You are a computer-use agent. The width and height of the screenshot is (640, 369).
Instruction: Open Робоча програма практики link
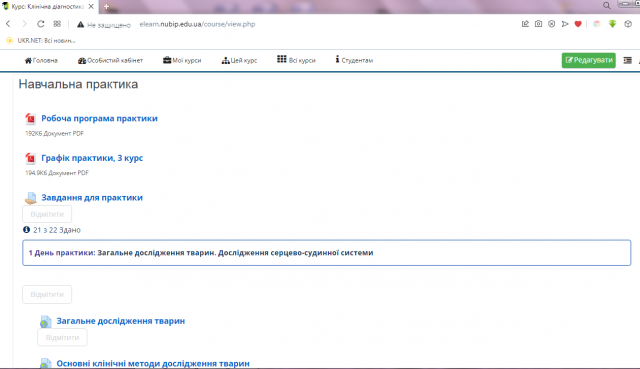99,118
